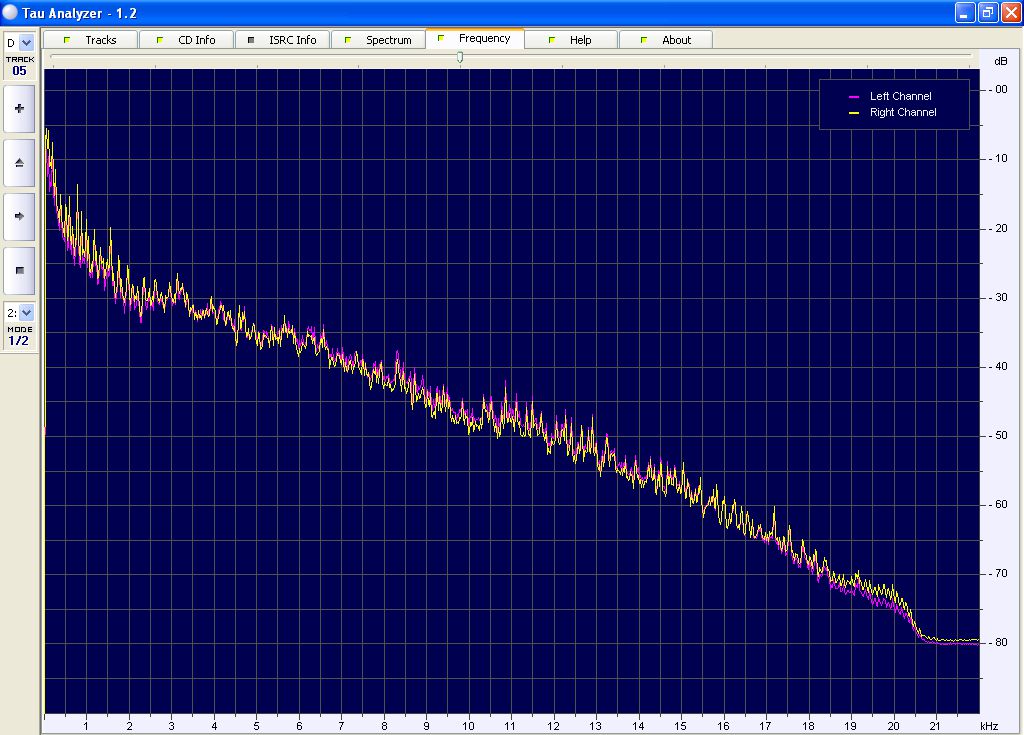Expand the mode selection dropdown
Image resolution: width=1024 pixels, height=735 pixels.
(26, 313)
